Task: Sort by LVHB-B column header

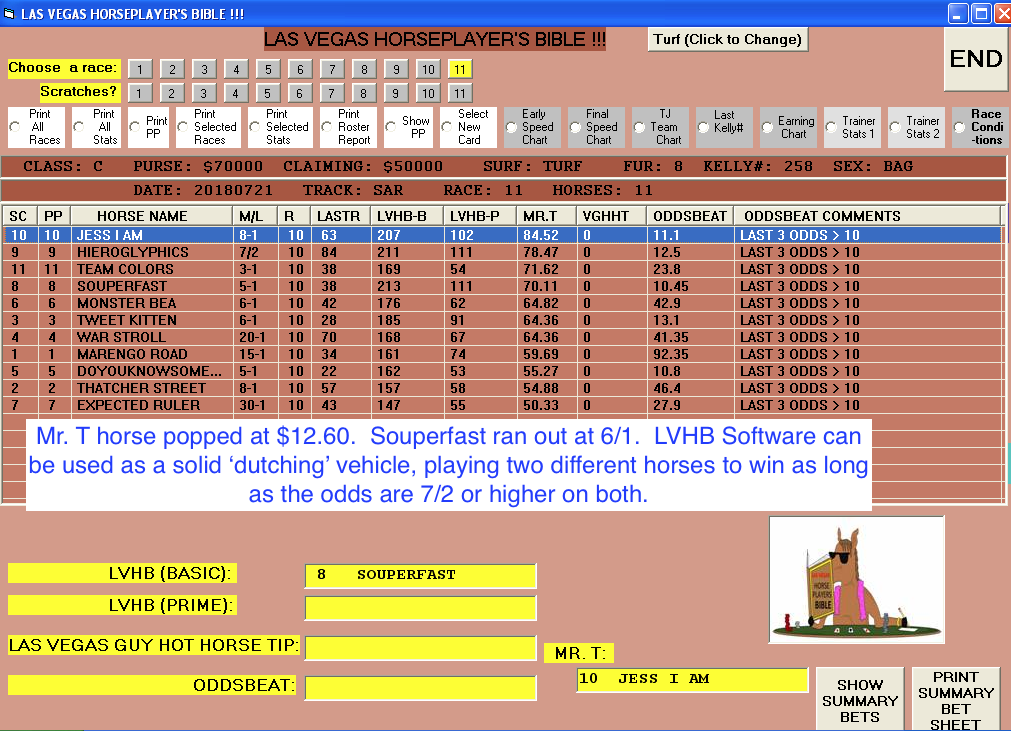Action: point(407,216)
